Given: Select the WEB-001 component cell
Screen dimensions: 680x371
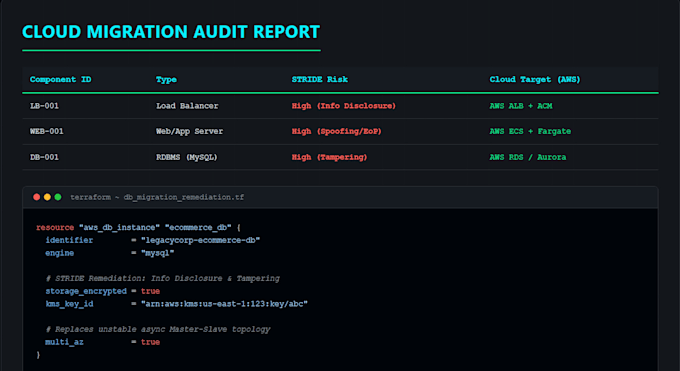Looking at the screenshot, I should tap(46, 131).
